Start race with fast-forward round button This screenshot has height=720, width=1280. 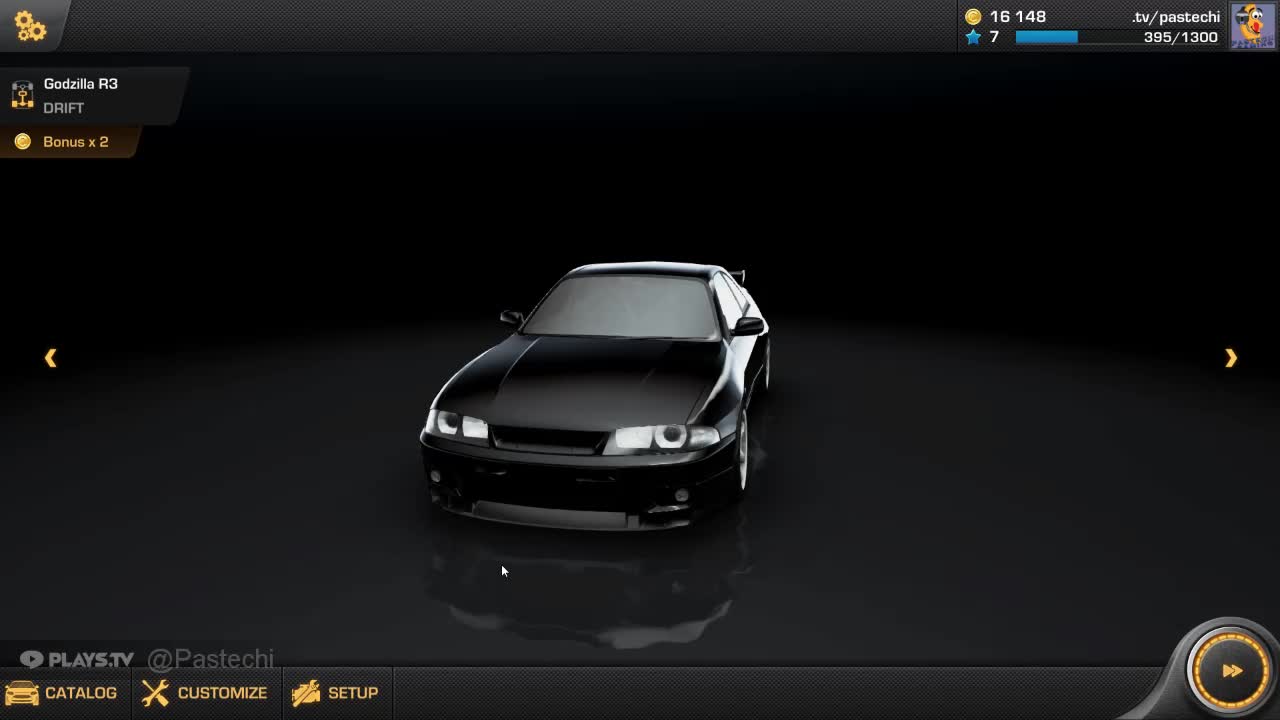click(1231, 671)
